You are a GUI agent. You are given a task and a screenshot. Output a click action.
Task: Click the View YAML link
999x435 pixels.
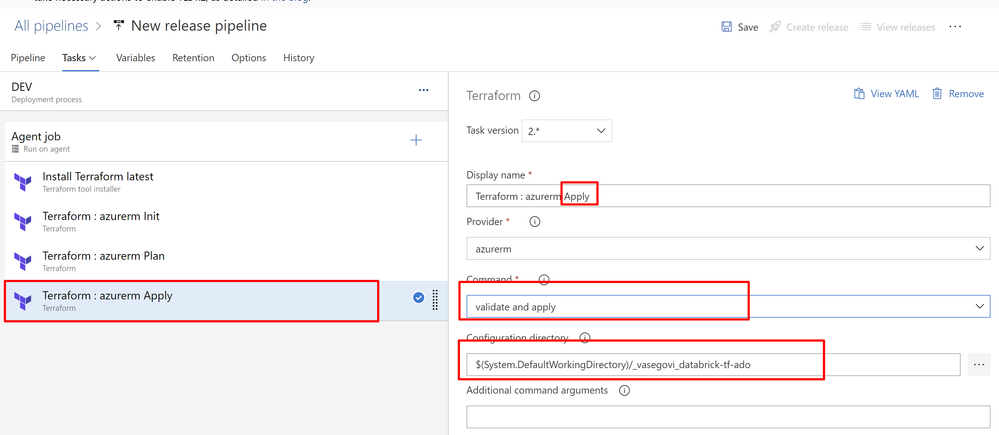point(895,94)
